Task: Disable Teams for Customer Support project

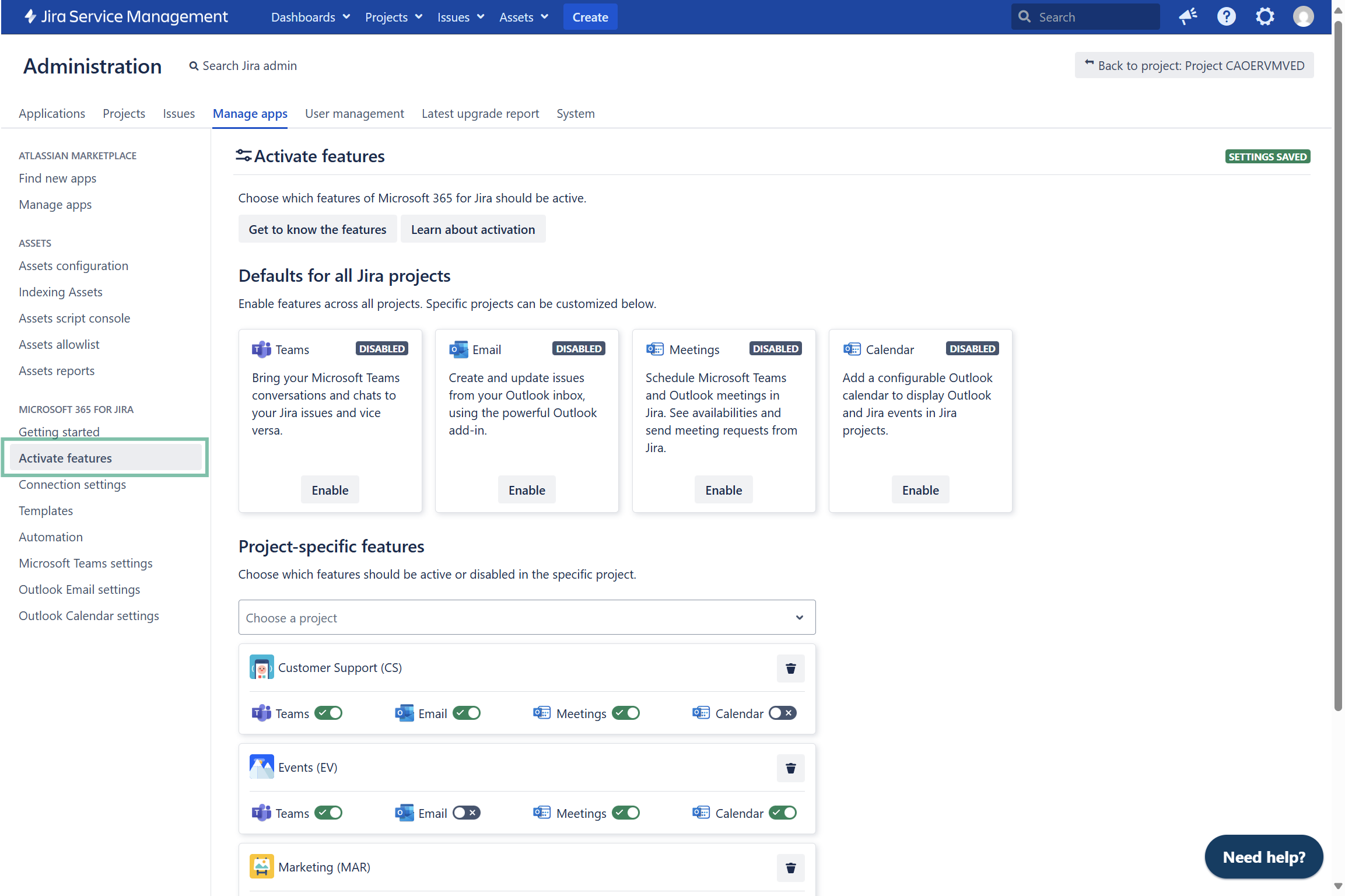Action: point(328,713)
